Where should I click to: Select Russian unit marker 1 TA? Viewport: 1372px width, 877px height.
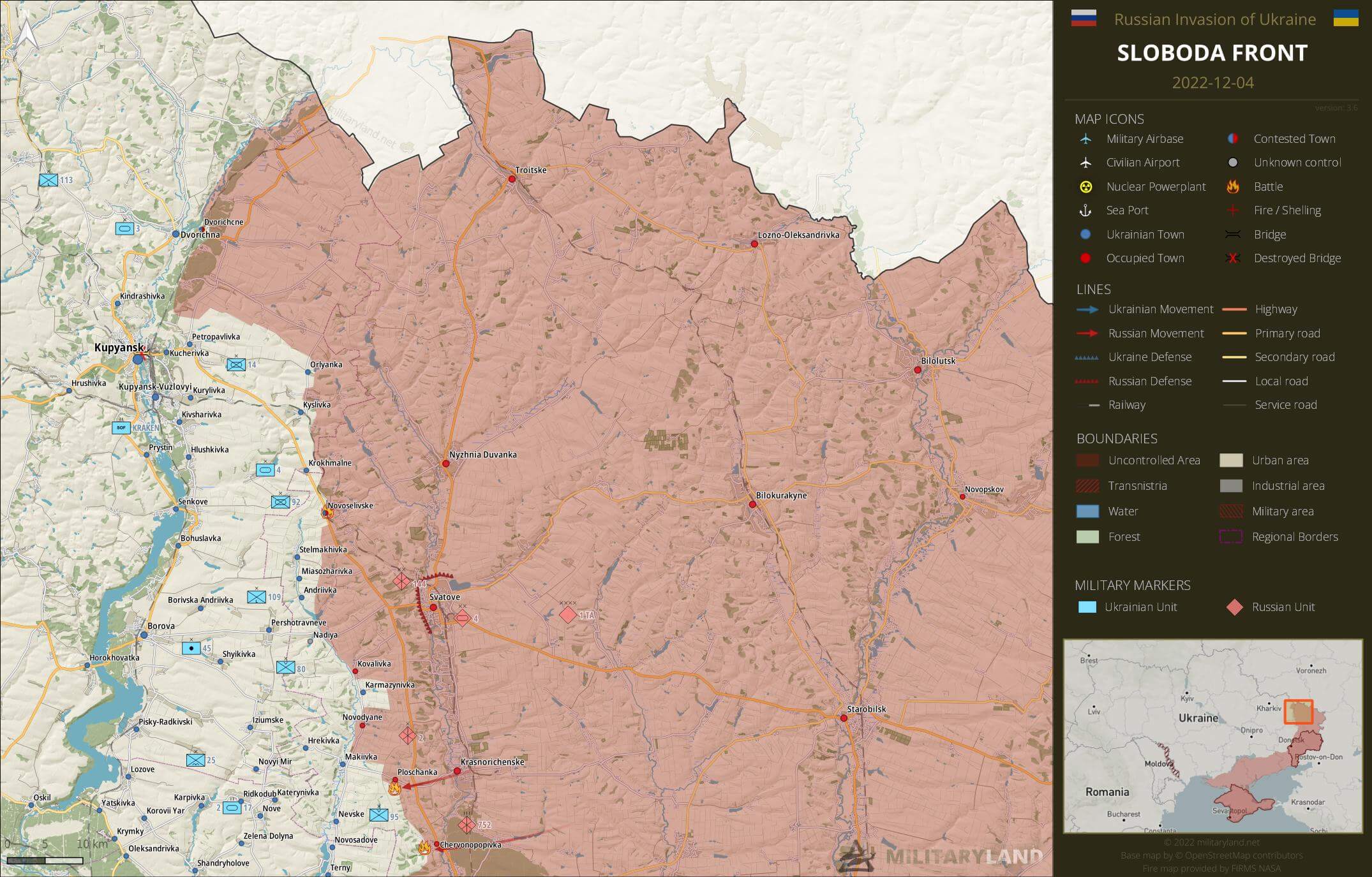[x=568, y=615]
